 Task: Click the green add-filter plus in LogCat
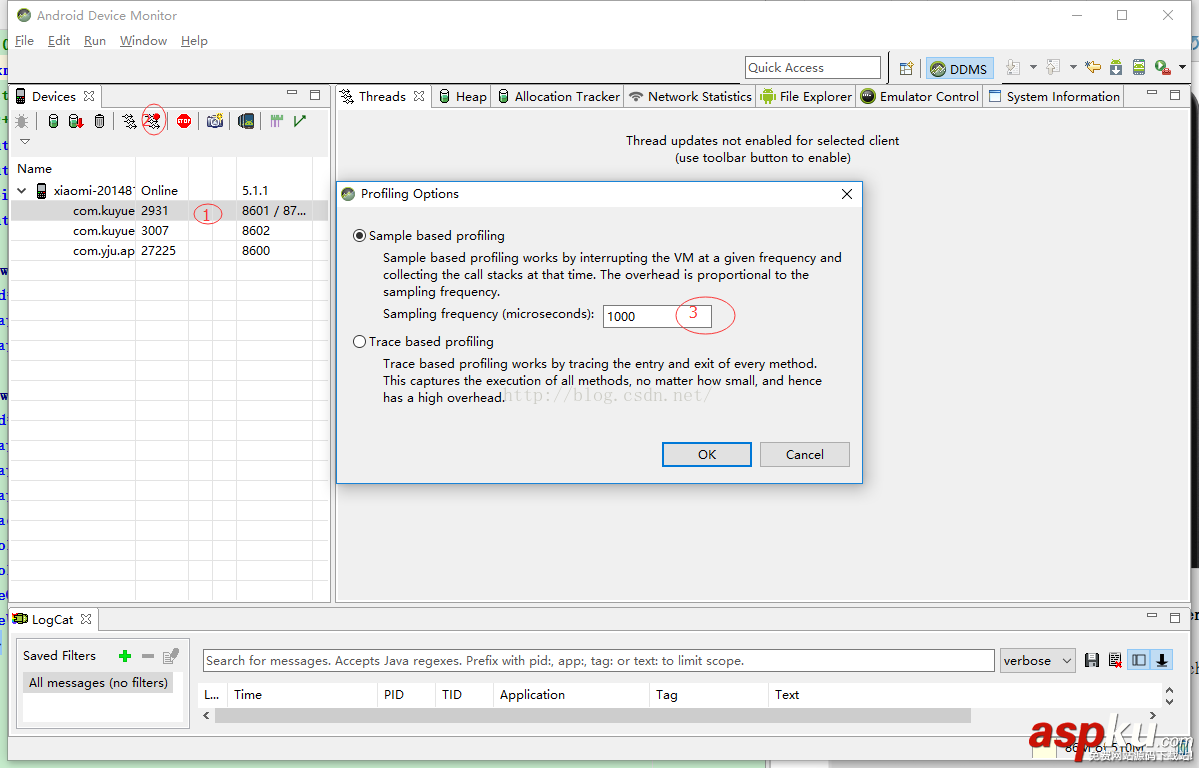pyautogui.click(x=125, y=655)
